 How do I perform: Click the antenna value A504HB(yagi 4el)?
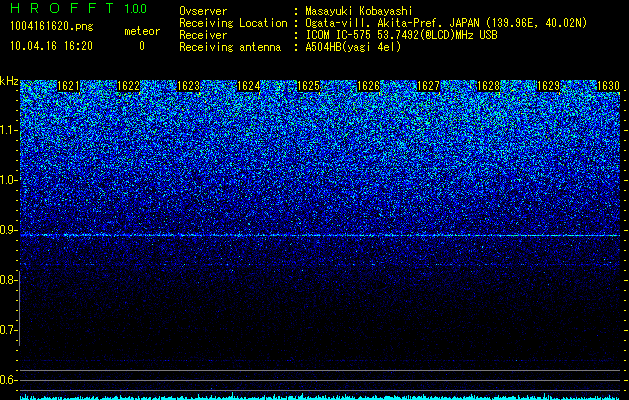pos(353,47)
